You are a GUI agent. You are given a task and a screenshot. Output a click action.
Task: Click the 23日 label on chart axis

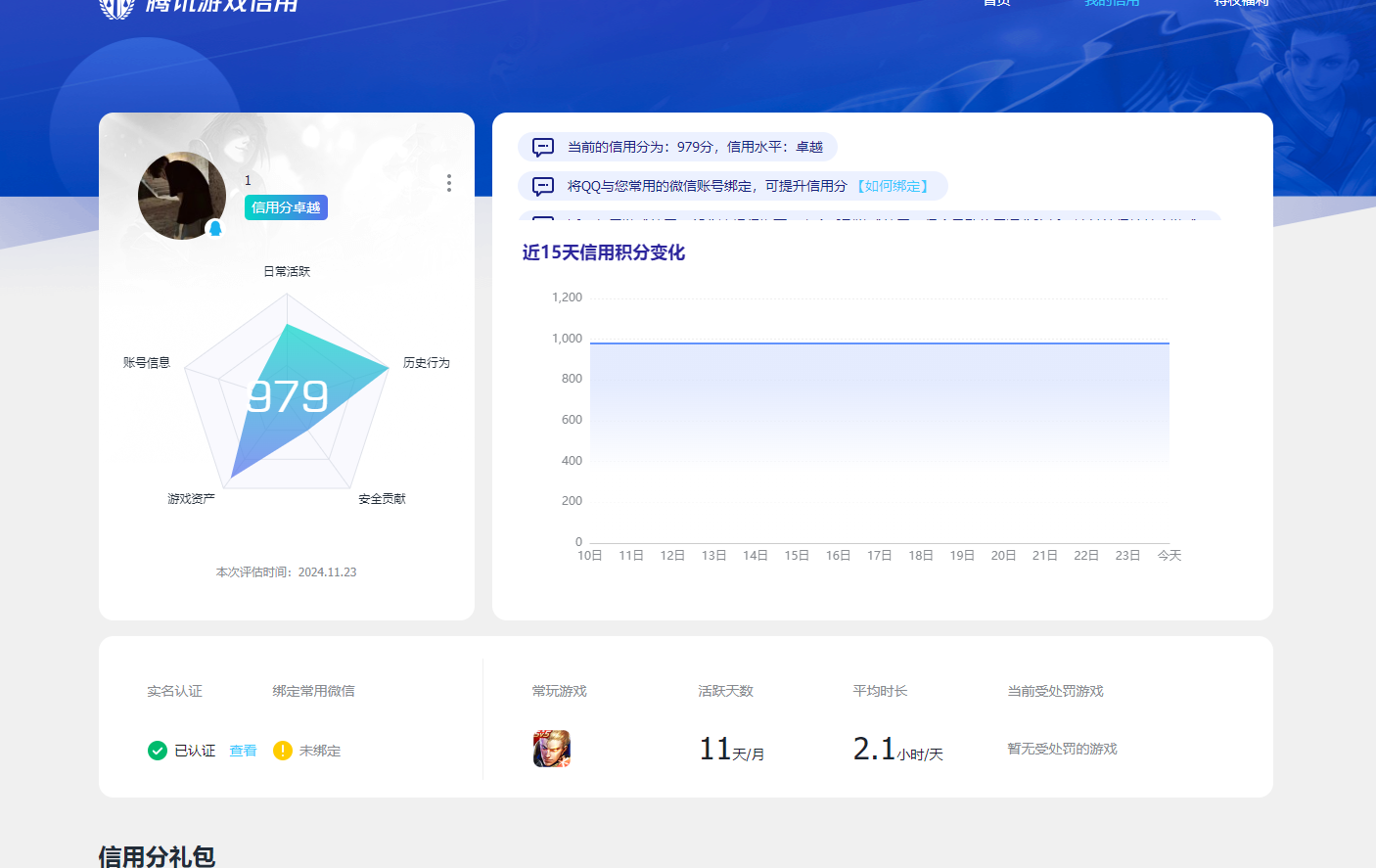pos(1127,555)
